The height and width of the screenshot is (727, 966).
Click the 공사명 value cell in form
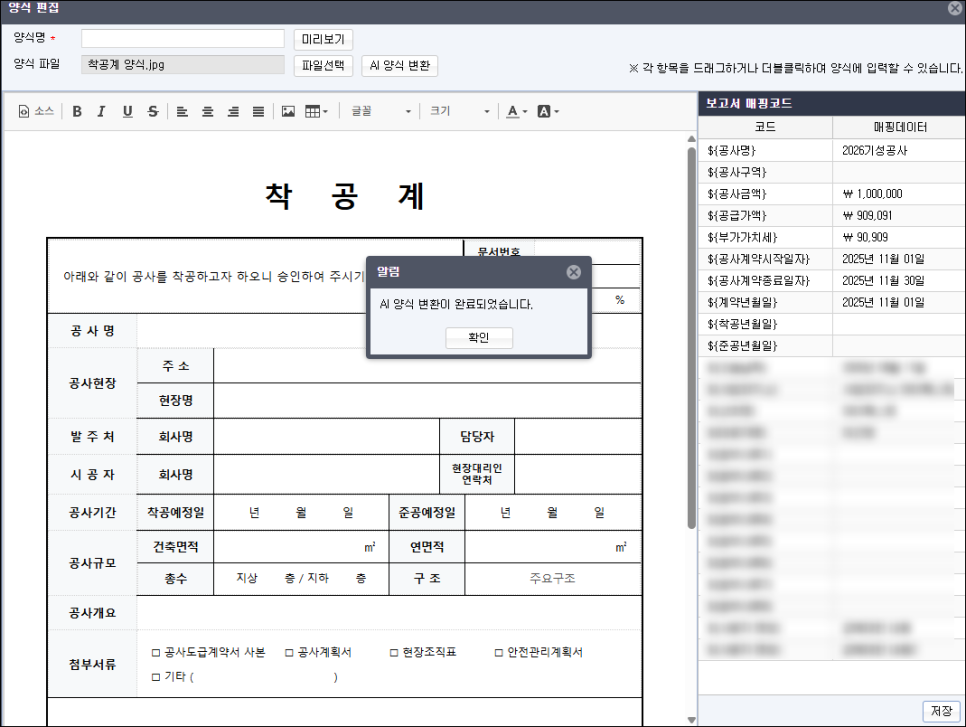389,331
